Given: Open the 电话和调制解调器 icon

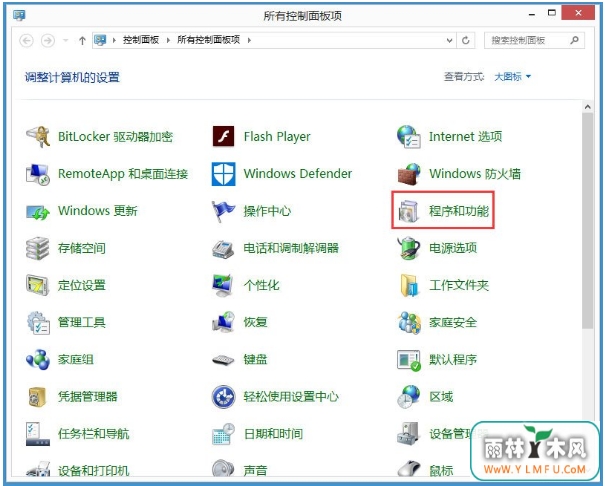Looking at the screenshot, I should tap(223, 248).
